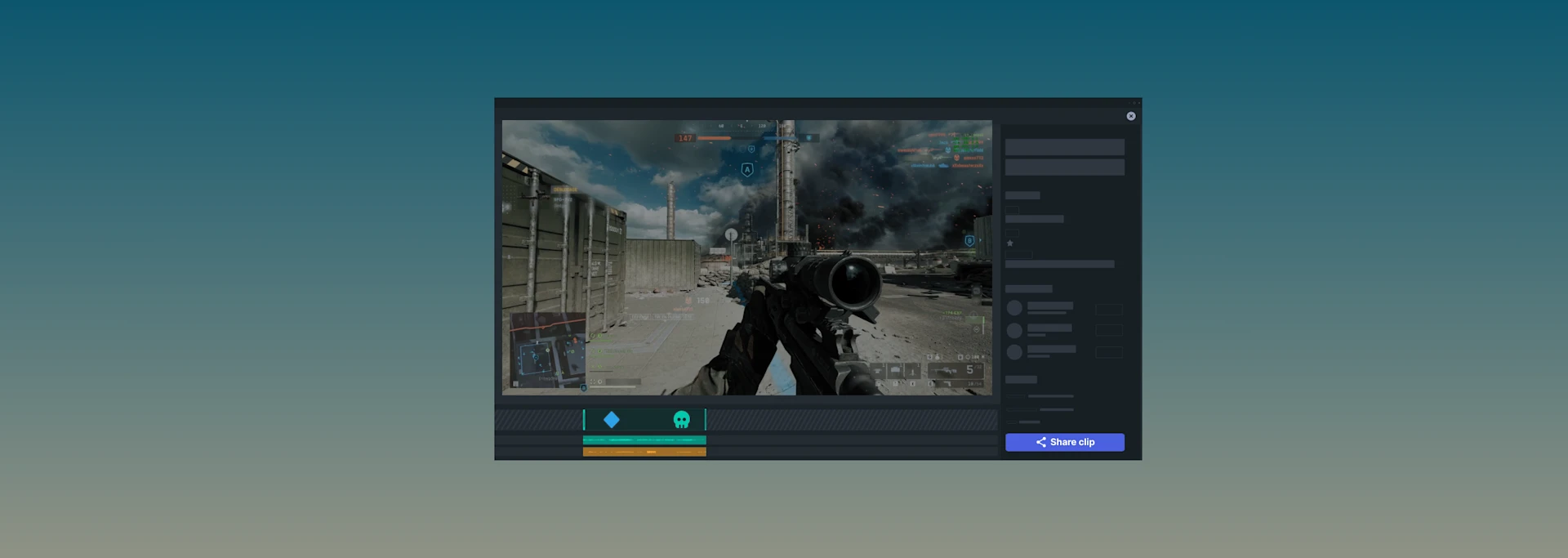This screenshot has height=558, width=1568.
Task: Select the teal skull kill marker
Action: point(681,420)
